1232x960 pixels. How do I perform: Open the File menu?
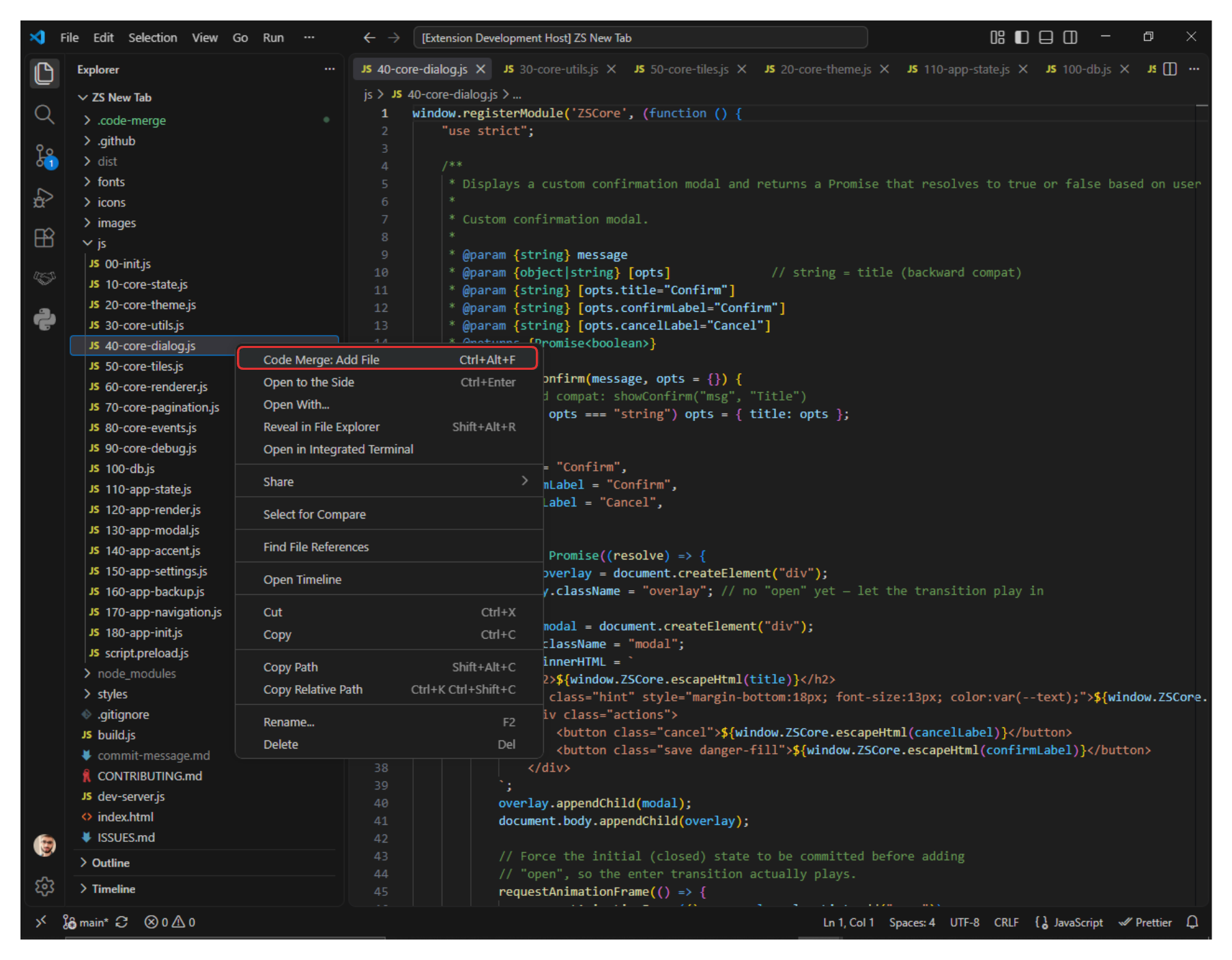(x=69, y=38)
